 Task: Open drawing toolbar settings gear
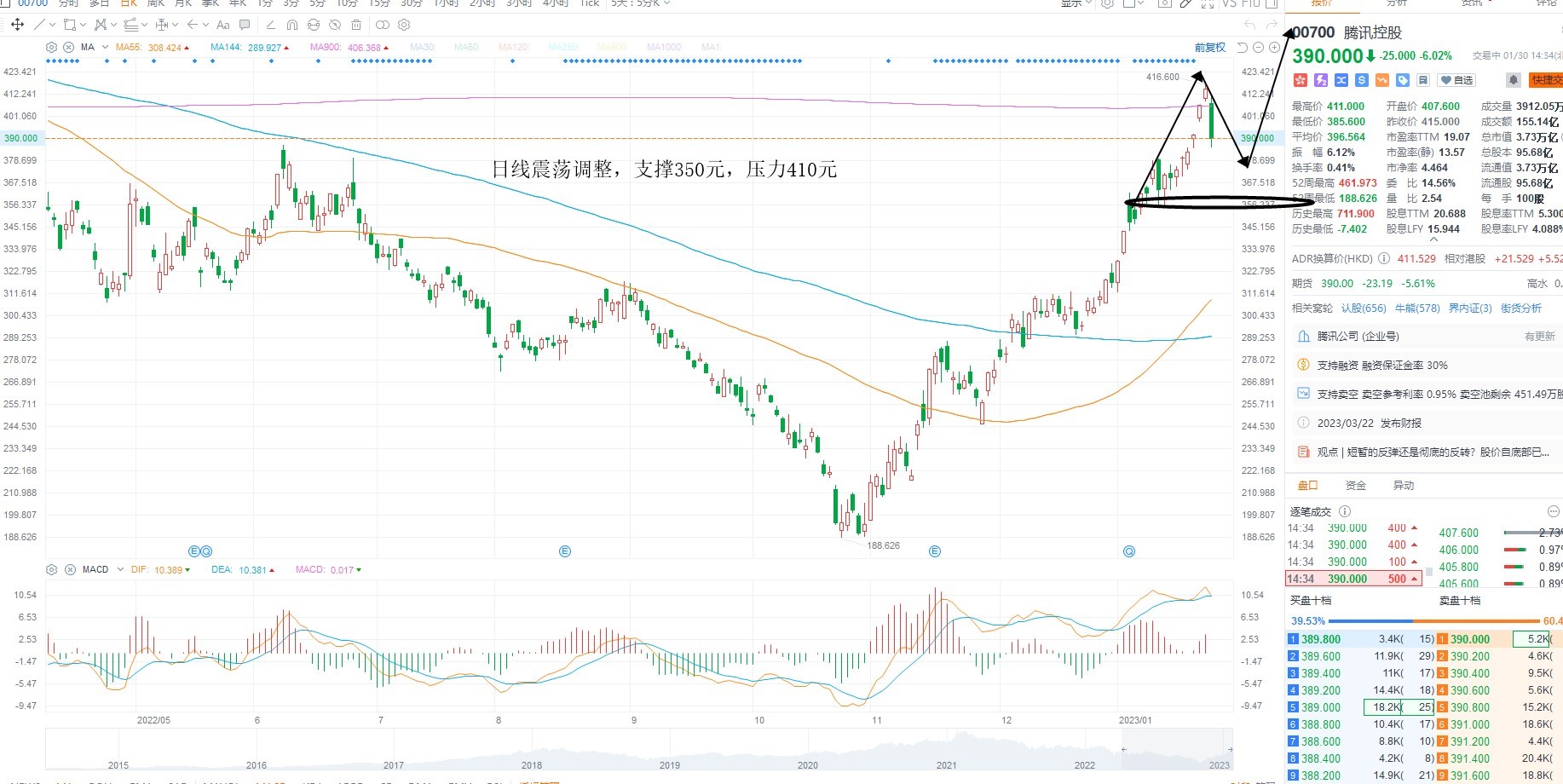[404, 25]
